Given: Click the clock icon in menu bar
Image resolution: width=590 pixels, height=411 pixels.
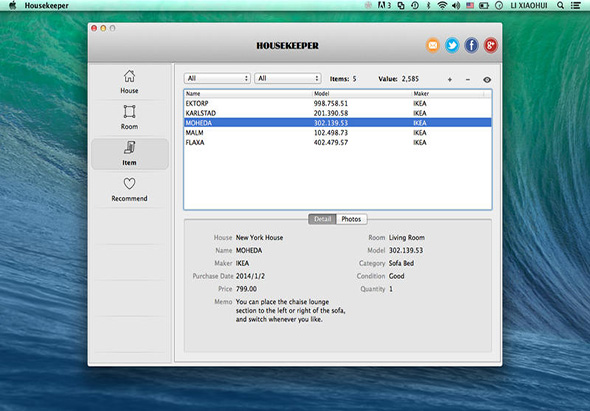Looking at the screenshot, I should pyautogui.click(x=499, y=5).
